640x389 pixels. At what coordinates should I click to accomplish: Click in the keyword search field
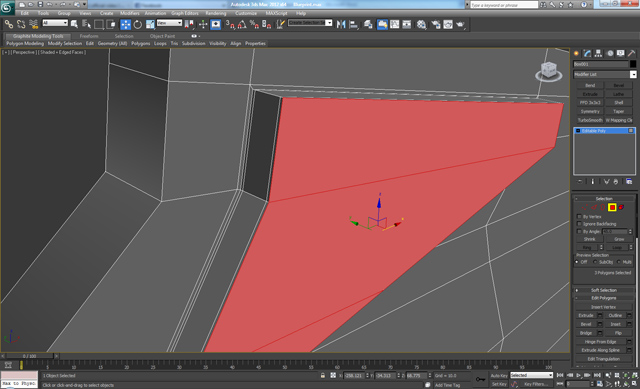[504, 5]
